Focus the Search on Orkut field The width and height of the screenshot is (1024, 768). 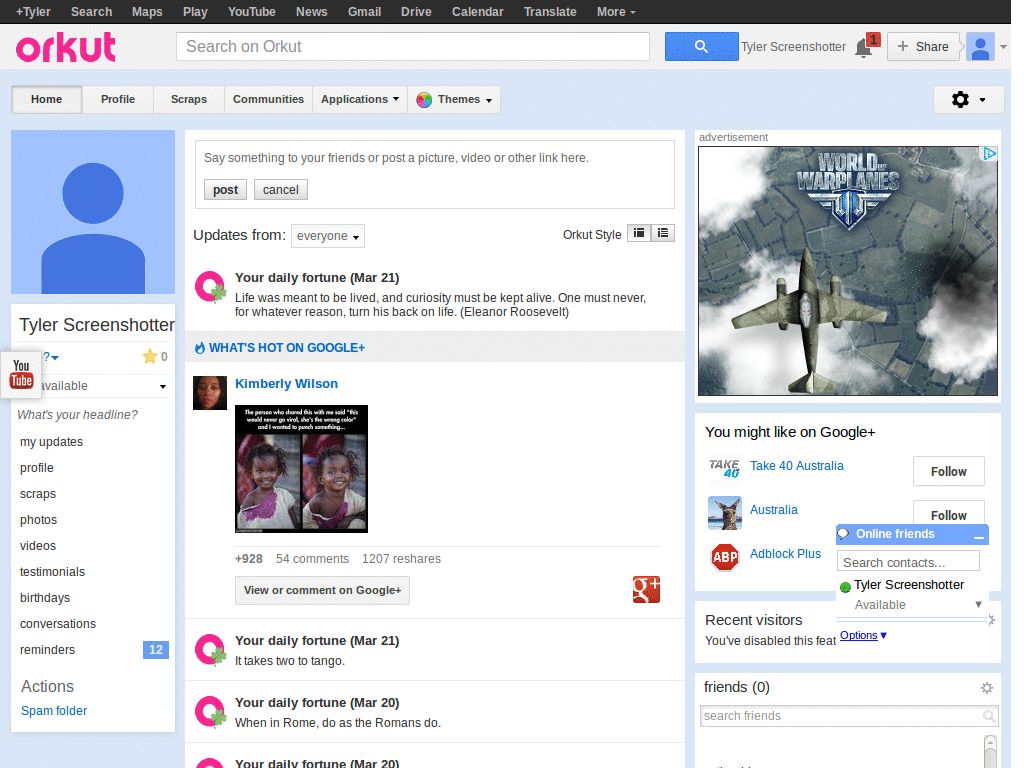pyautogui.click(x=413, y=46)
